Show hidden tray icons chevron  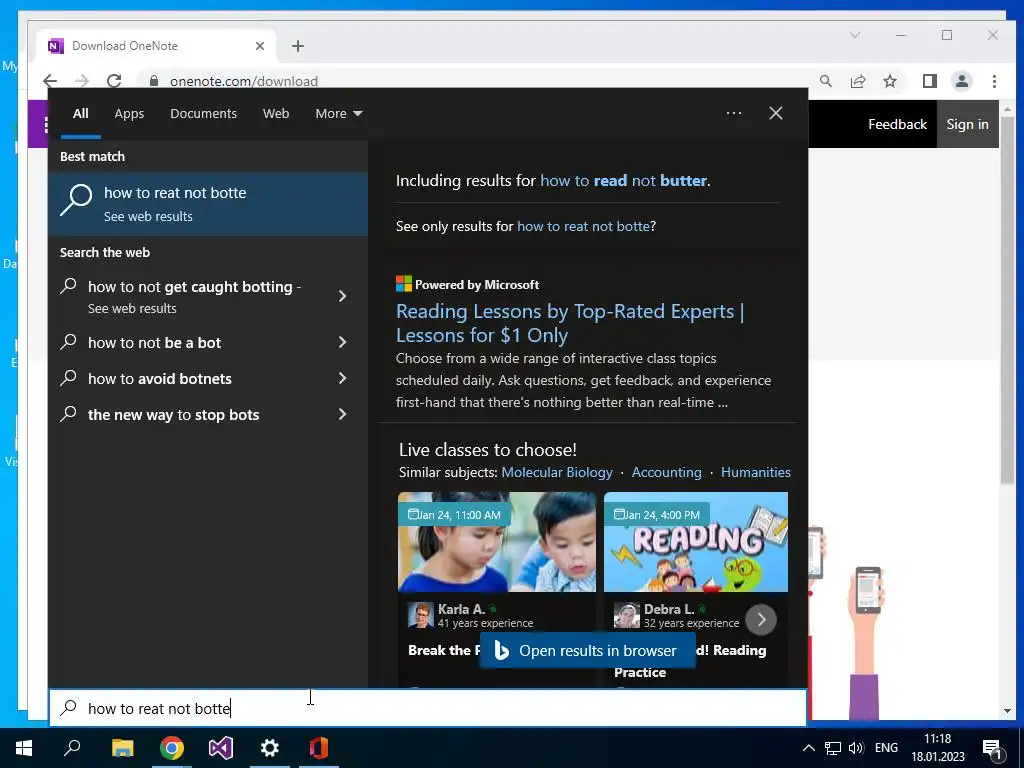coord(808,748)
